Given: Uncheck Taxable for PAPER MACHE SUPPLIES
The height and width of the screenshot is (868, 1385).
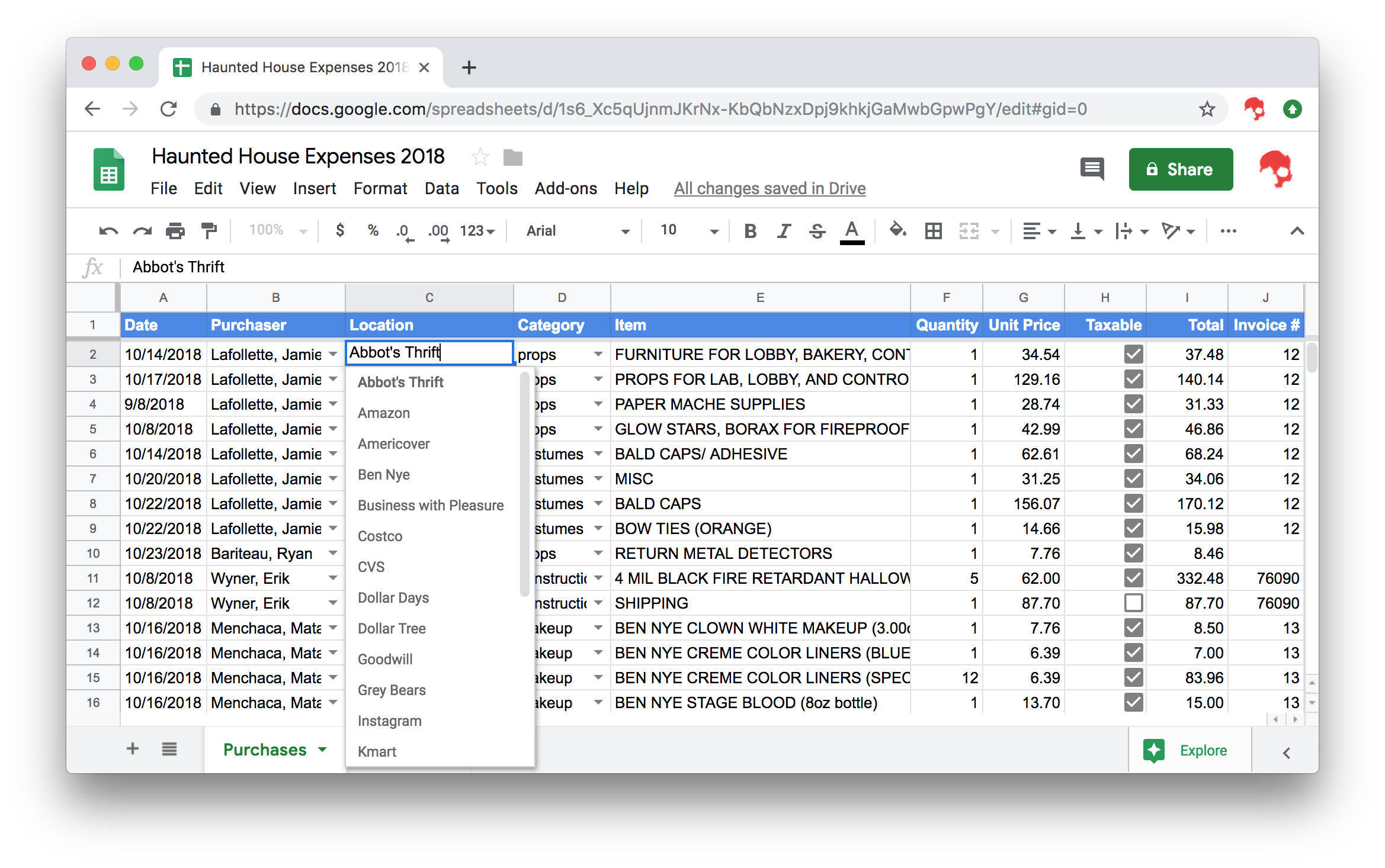Looking at the screenshot, I should (1133, 404).
